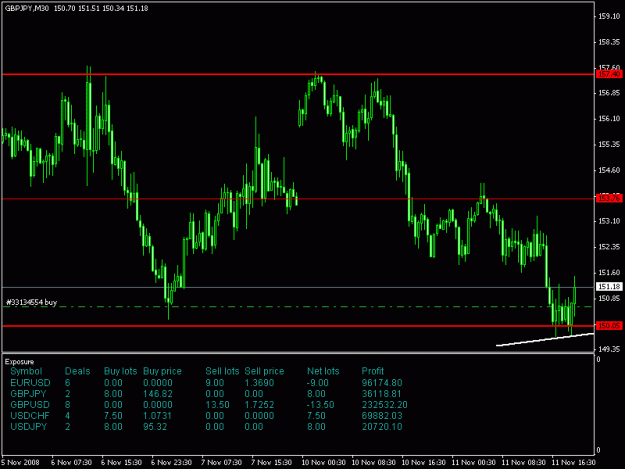Click the Sell price column header
Image resolution: width=625 pixels, height=469 pixels.
[x=264, y=371]
